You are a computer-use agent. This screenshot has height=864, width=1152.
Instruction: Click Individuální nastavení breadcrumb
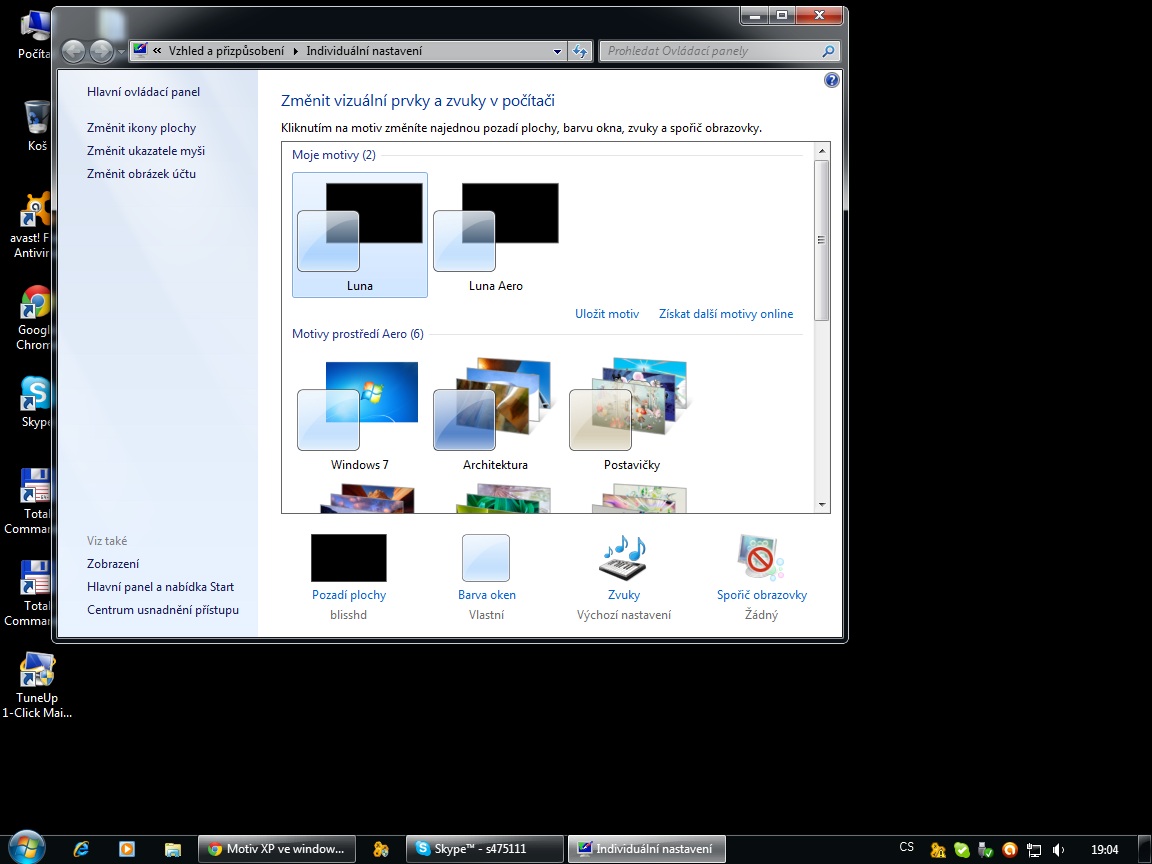[x=364, y=51]
